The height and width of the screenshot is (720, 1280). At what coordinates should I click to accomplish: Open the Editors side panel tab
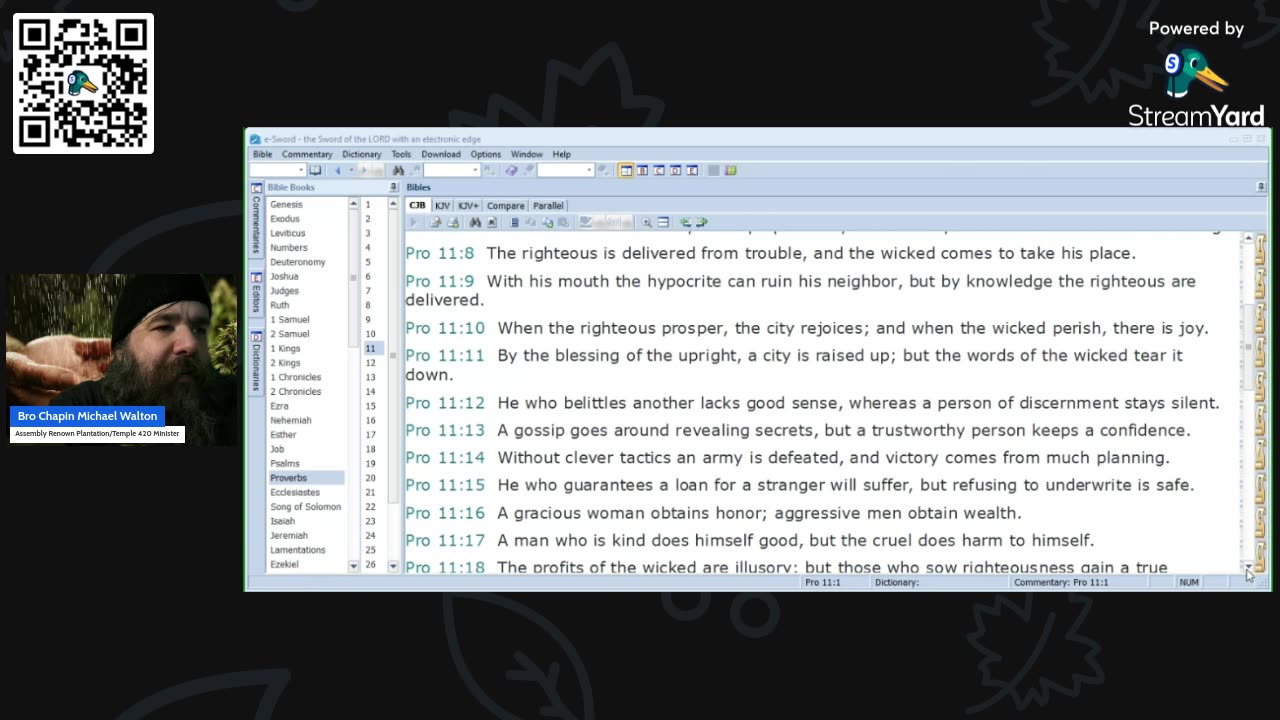[256, 293]
